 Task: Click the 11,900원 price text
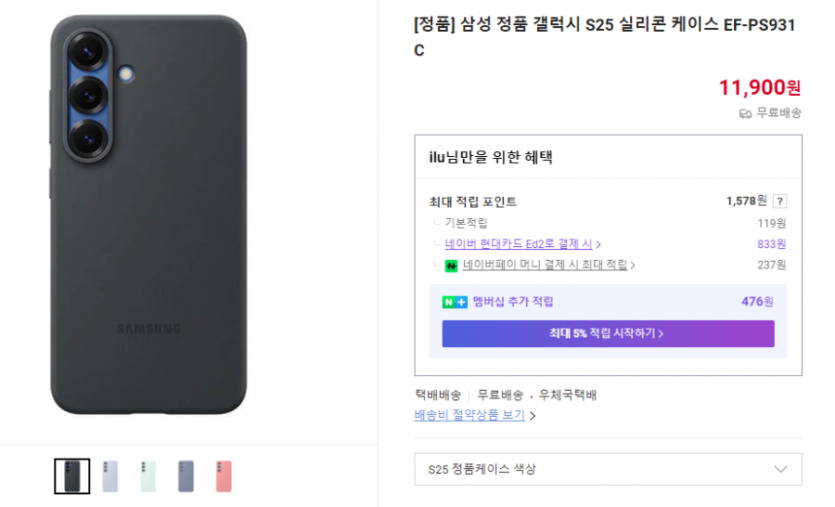point(760,88)
